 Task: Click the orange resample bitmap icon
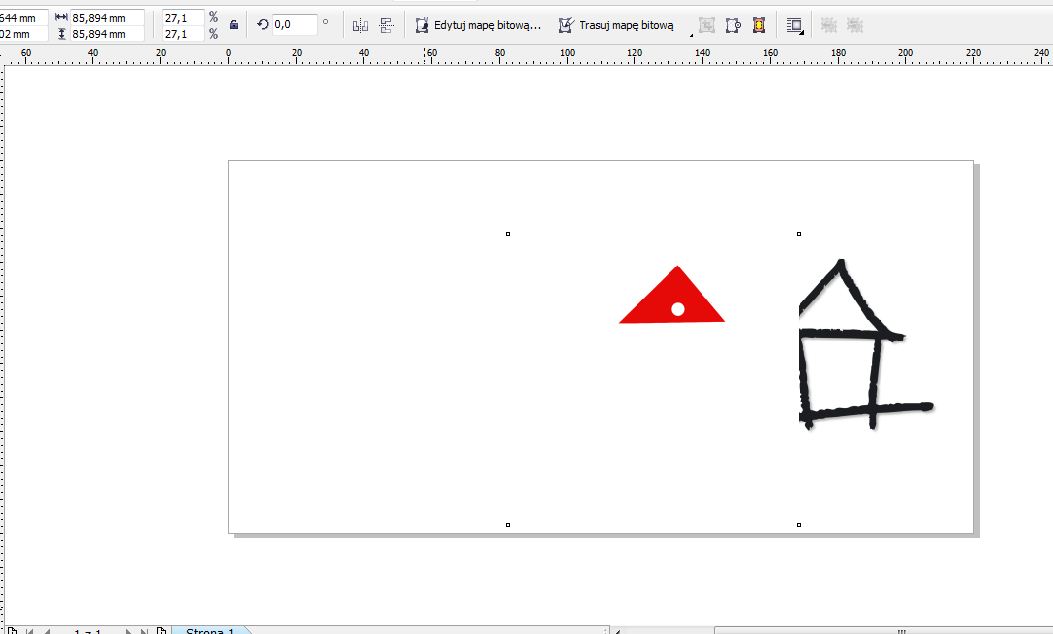click(x=759, y=25)
